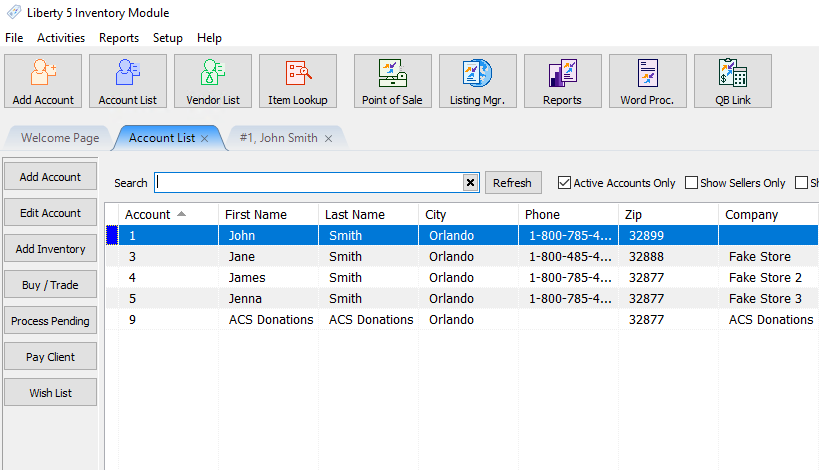This screenshot has height=470, width=819.
Task: Click the phone 1-800-485-4... cell
Action: tap(568, 256)
